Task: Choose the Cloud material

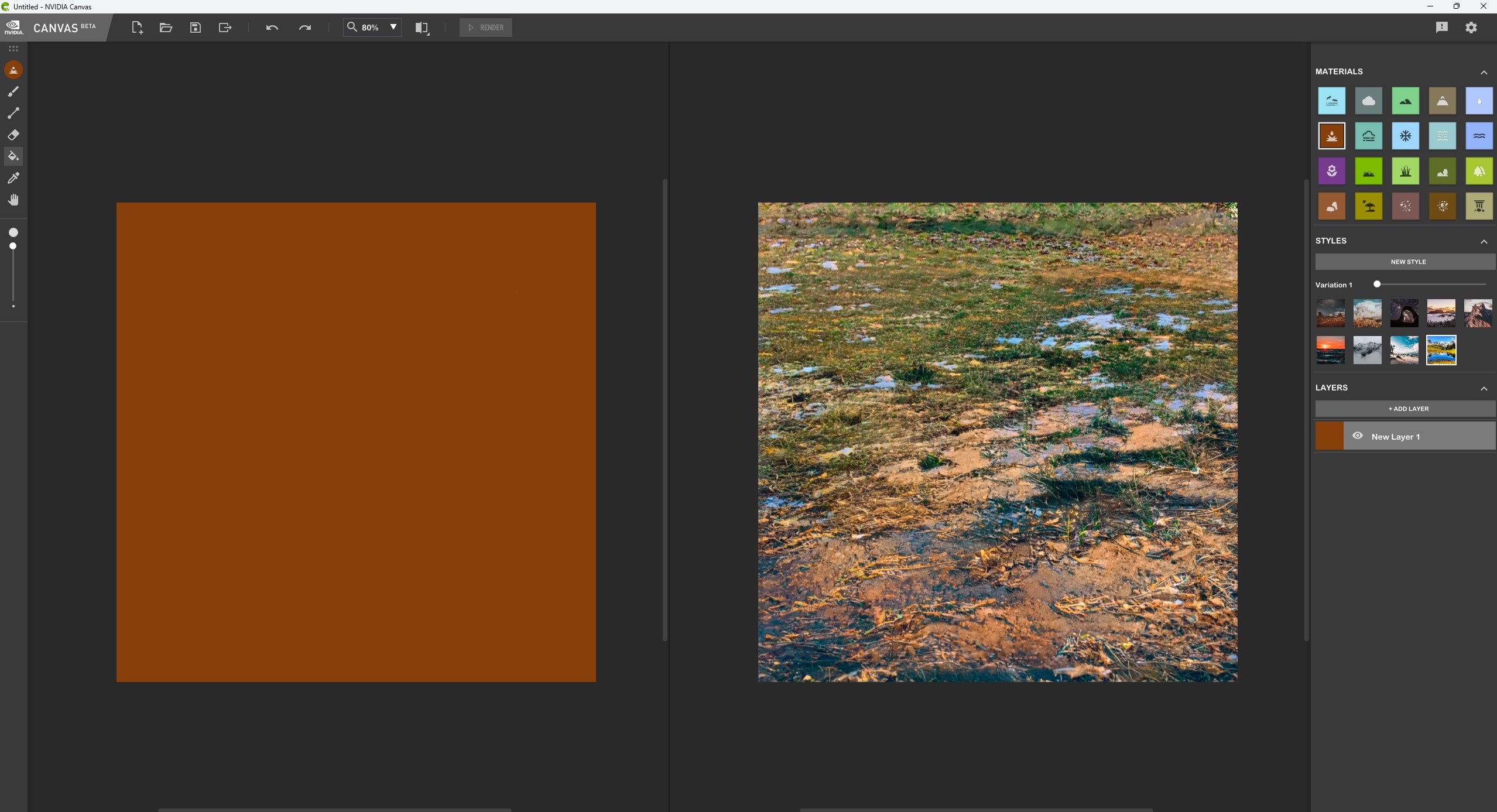Action: tap(1369, 101)
